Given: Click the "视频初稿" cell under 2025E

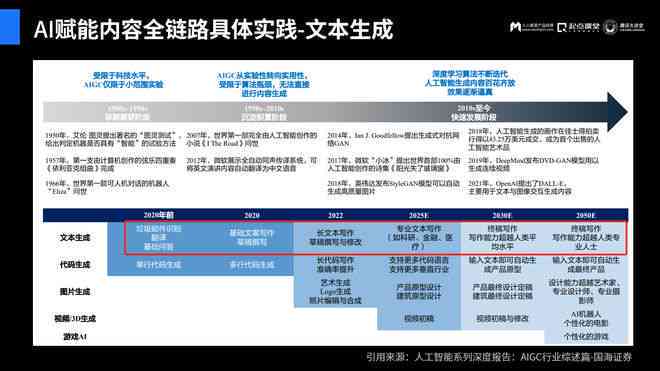Looking at the screenshot, I should click(x=419, y=318).
